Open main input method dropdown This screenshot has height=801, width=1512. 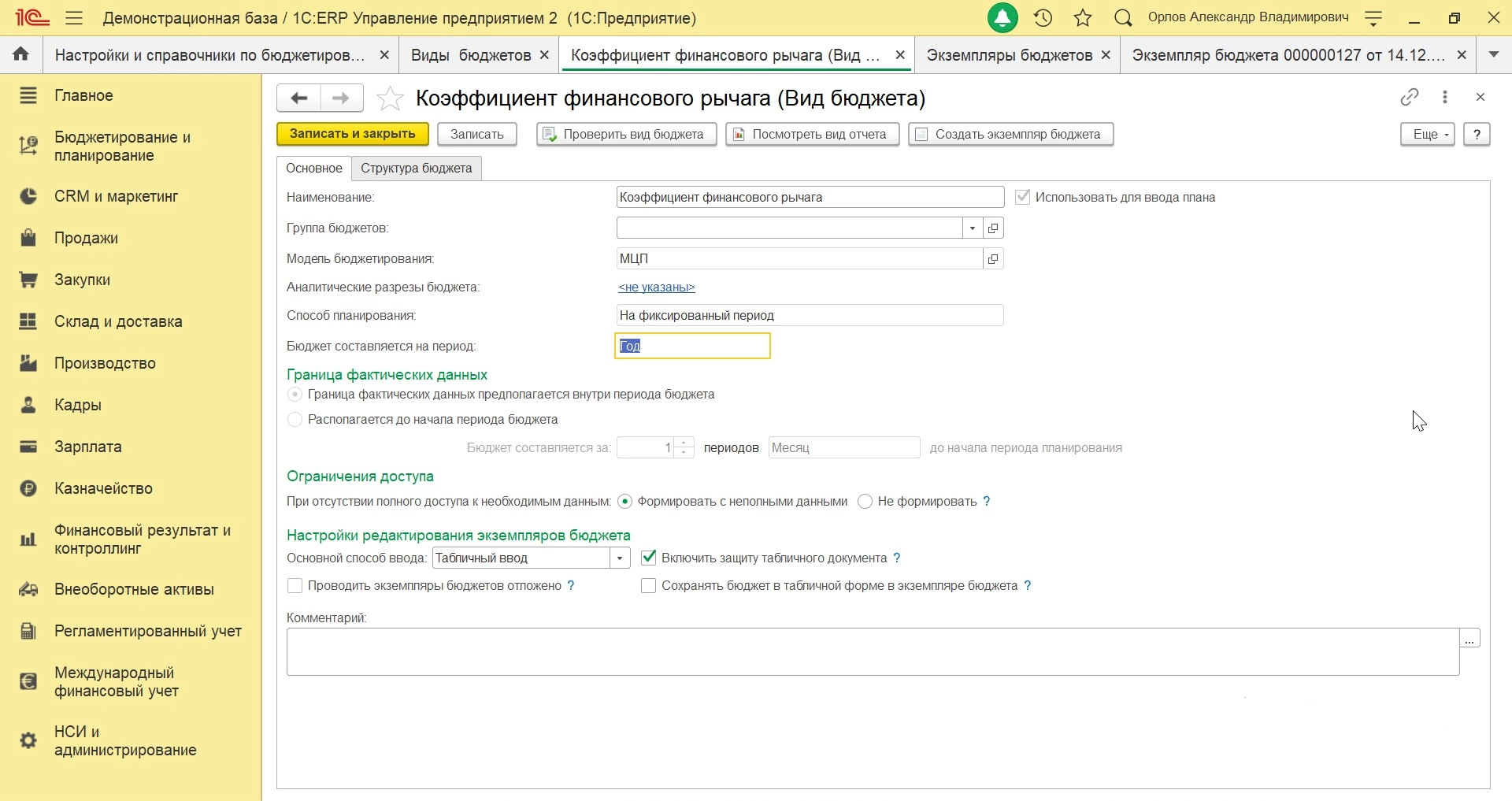click(621, 558)
